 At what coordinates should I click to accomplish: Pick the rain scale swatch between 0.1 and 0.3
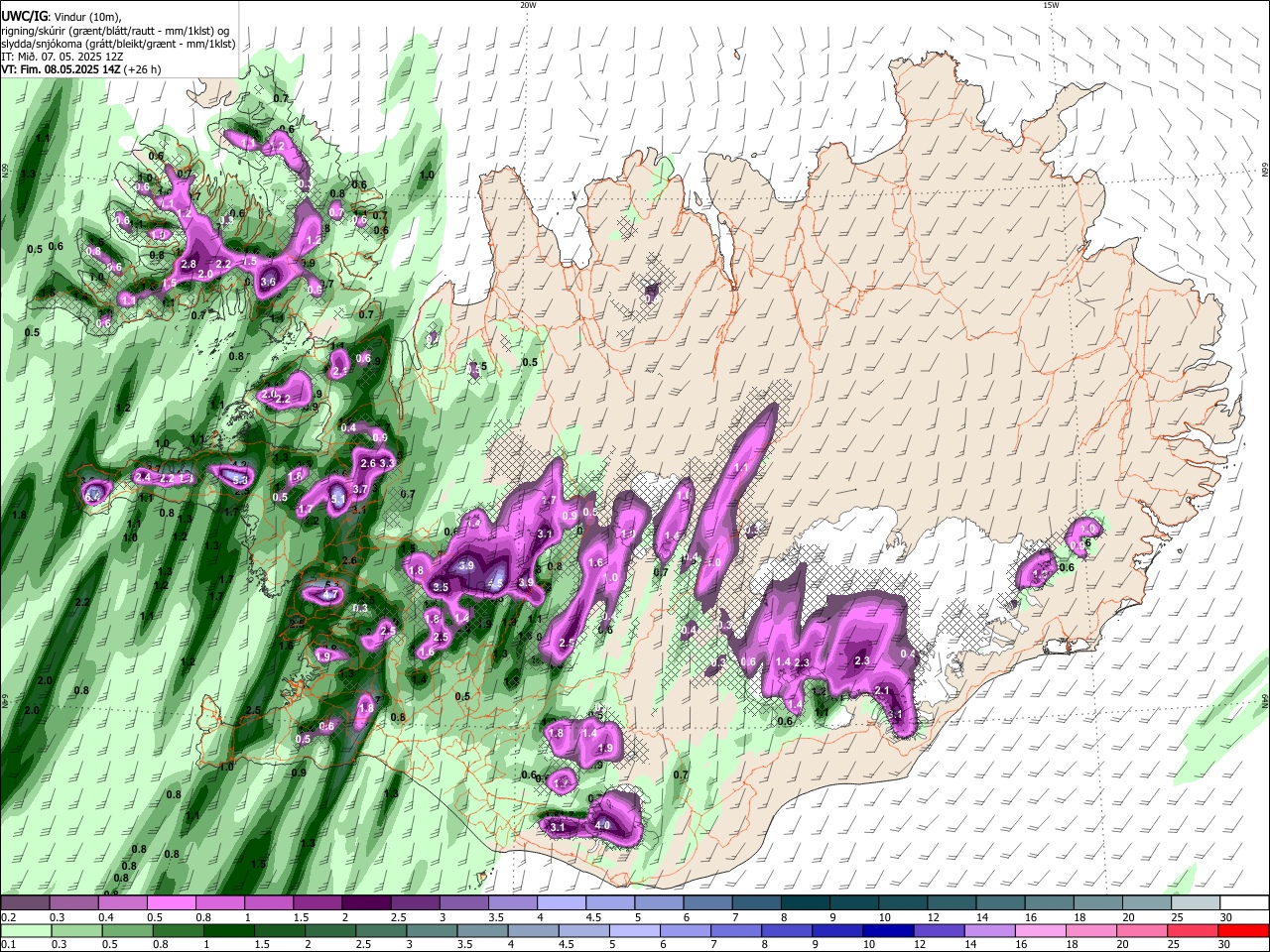coord(26,931)
